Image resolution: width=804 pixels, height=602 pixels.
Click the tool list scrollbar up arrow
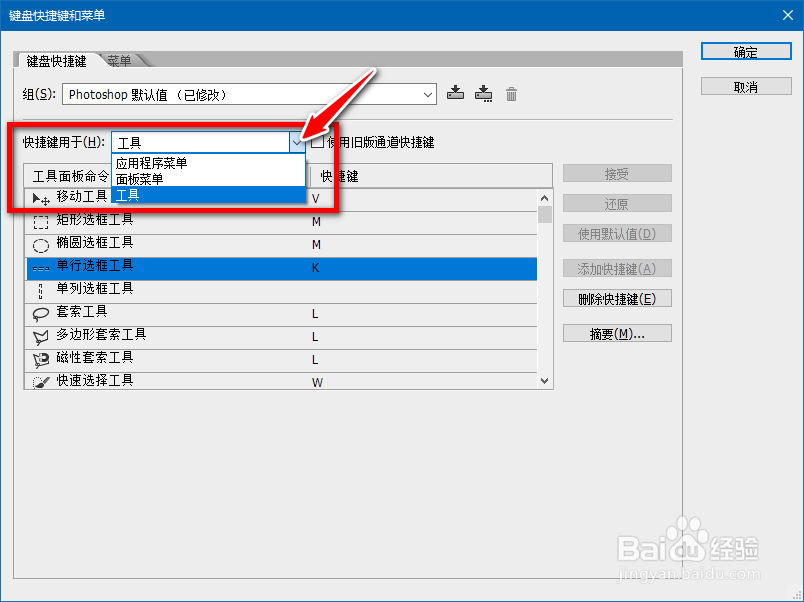(x=545, y=197)
